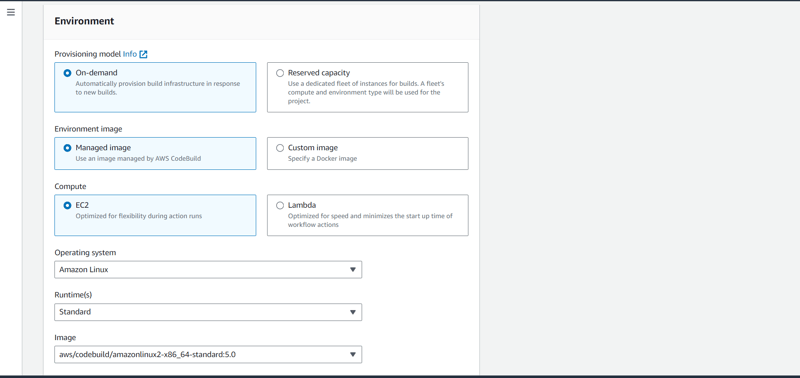Click the 'Environment image' label
The image size is (800, 378).
click(x=88, y=129)
